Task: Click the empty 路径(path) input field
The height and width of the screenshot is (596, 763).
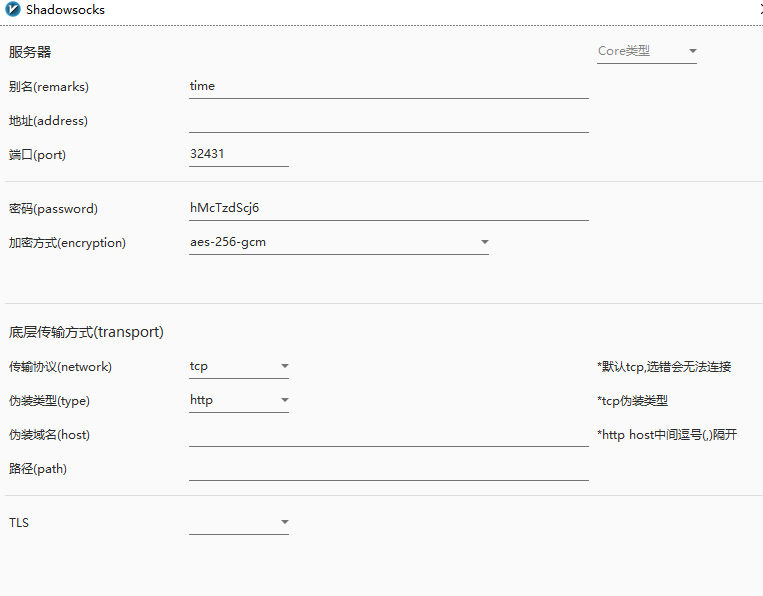Action: 389,469
